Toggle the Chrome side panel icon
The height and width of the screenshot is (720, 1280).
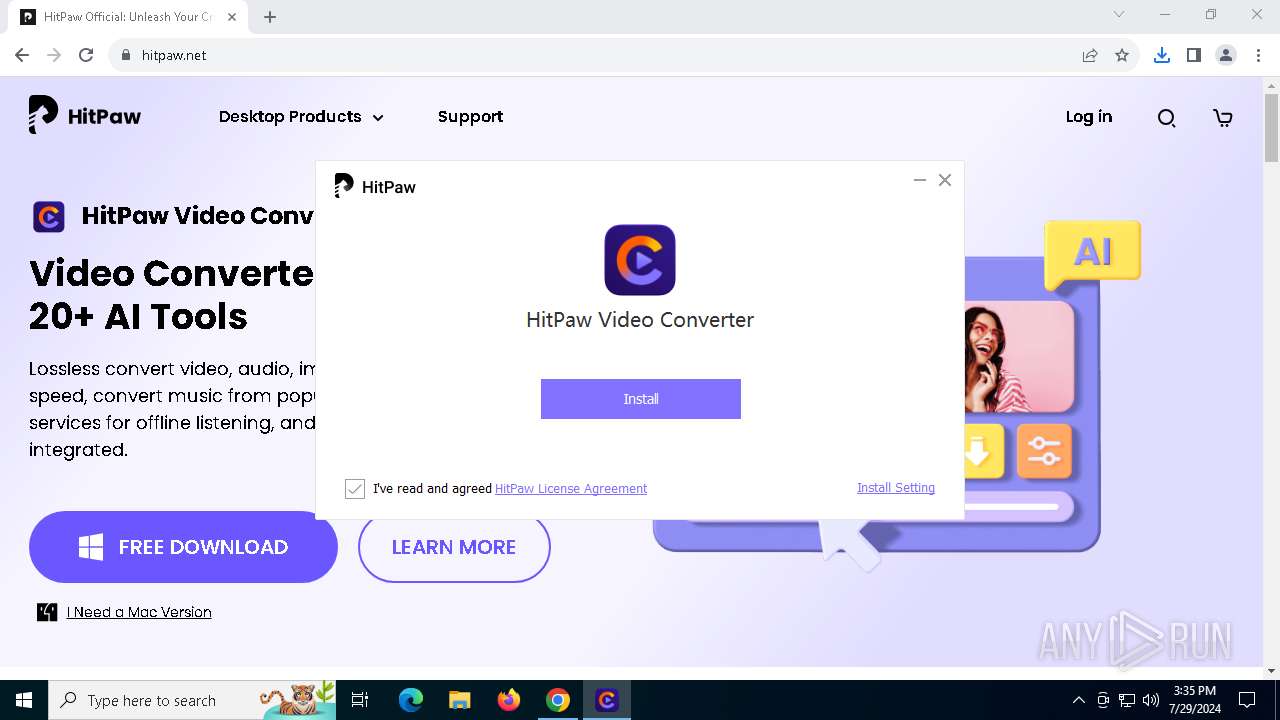click(x=1193, y=55)
